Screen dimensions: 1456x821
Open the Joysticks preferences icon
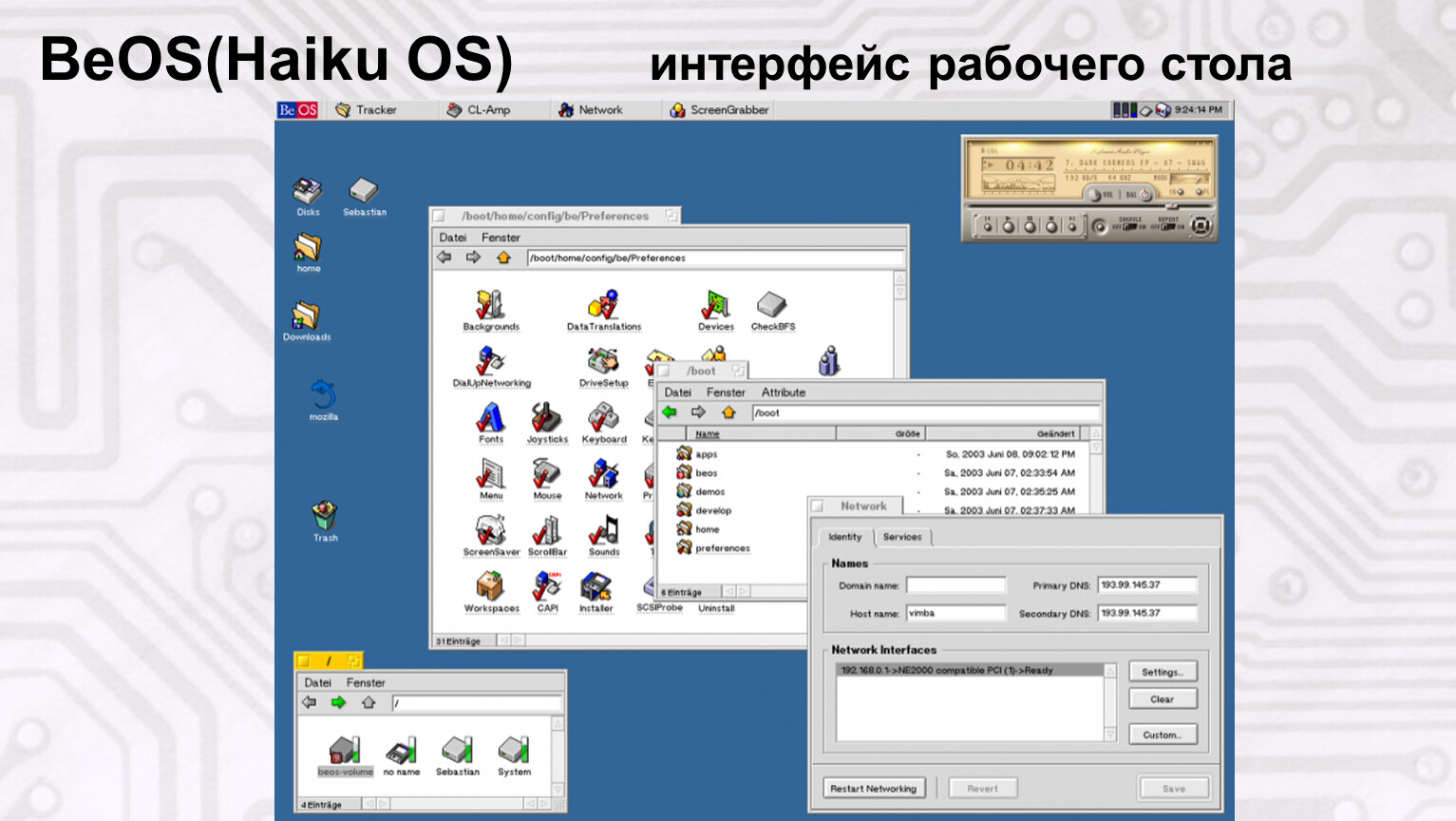point(546,418)
